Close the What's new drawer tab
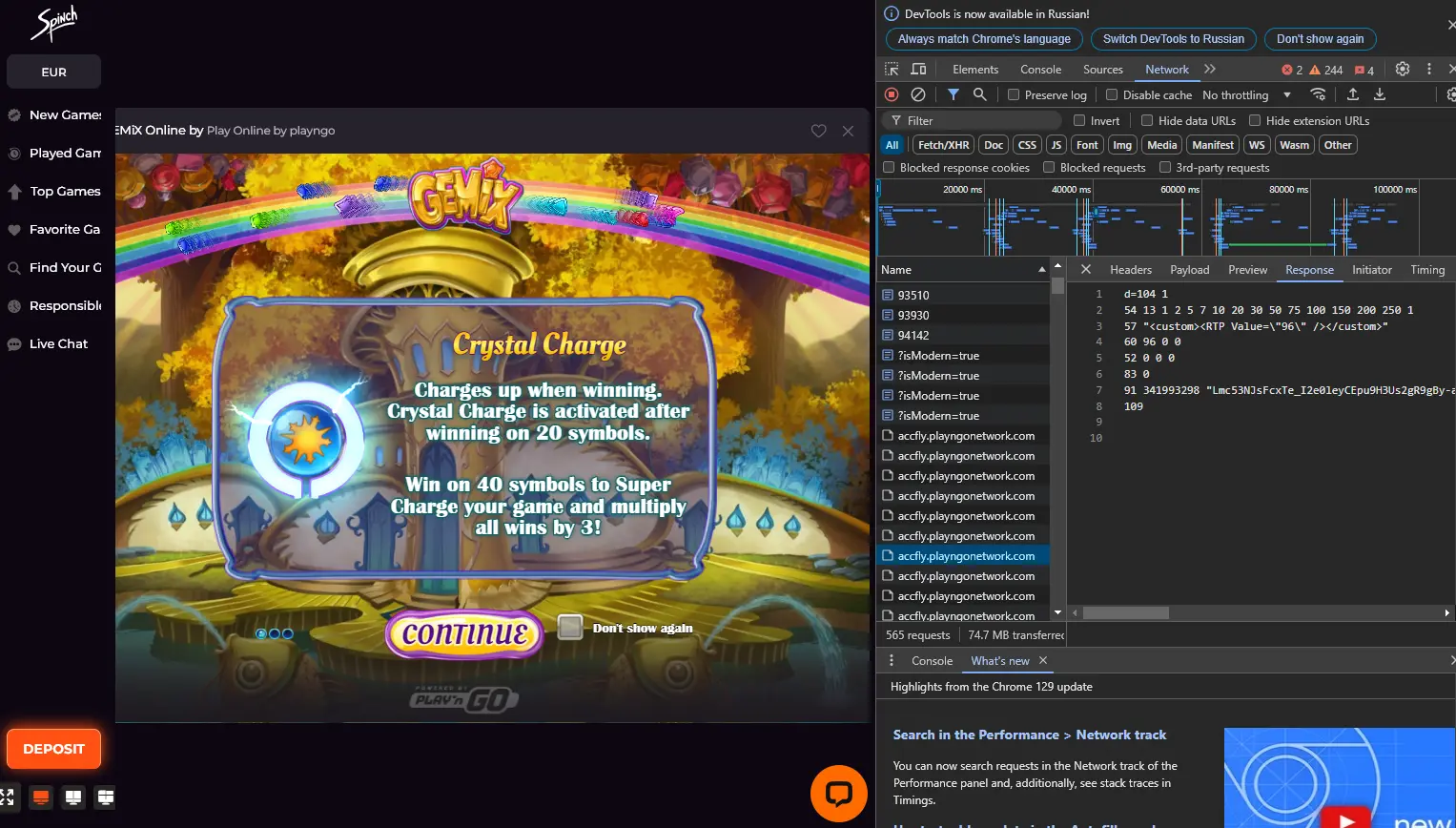The image size is (1456, 828). coord(1043,660)
